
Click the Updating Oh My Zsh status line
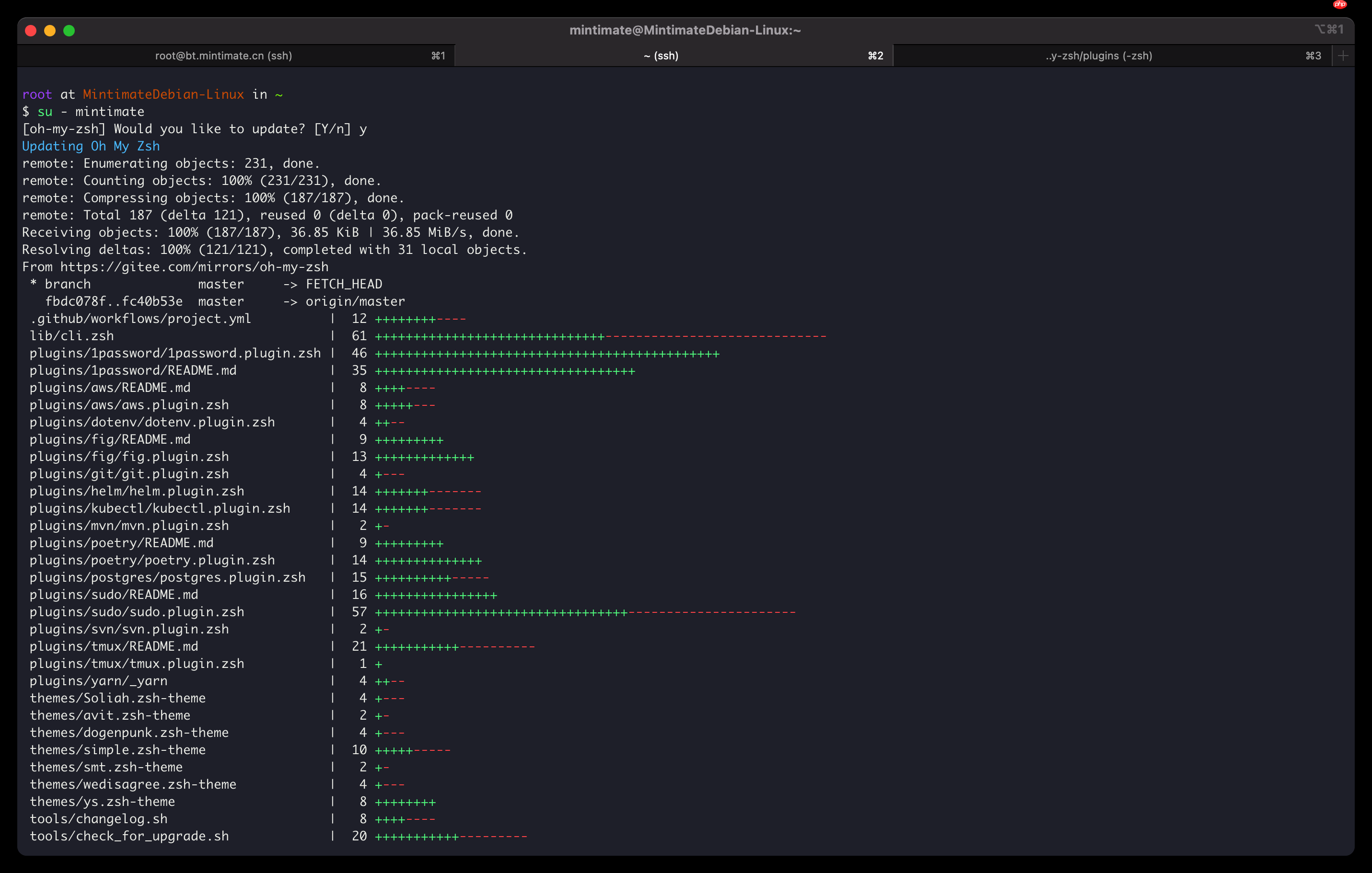[91, 146]
